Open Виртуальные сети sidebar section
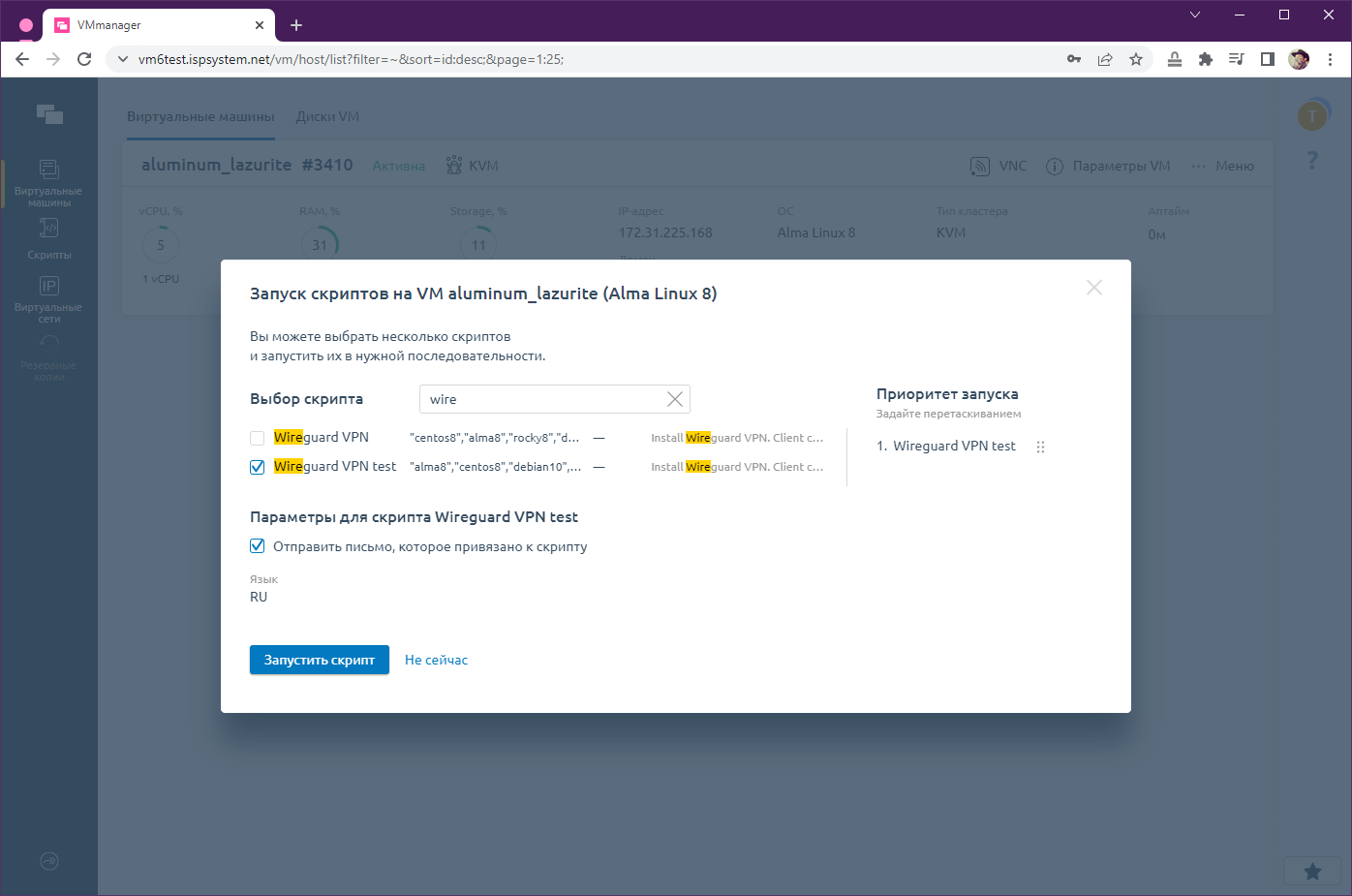1352x896 pixels. point(48,298)
